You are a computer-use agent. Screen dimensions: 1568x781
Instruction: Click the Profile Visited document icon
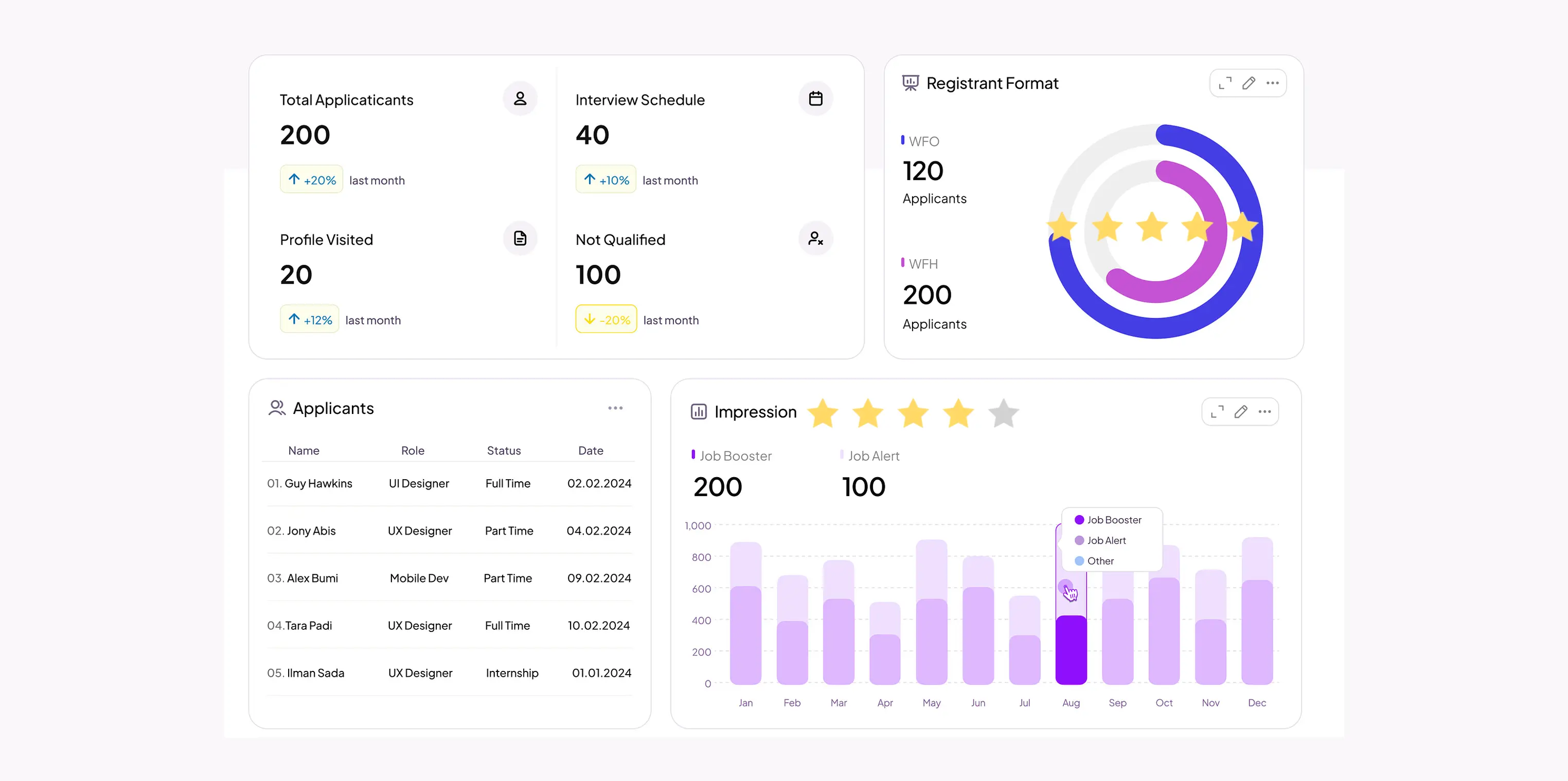point(519,239)
